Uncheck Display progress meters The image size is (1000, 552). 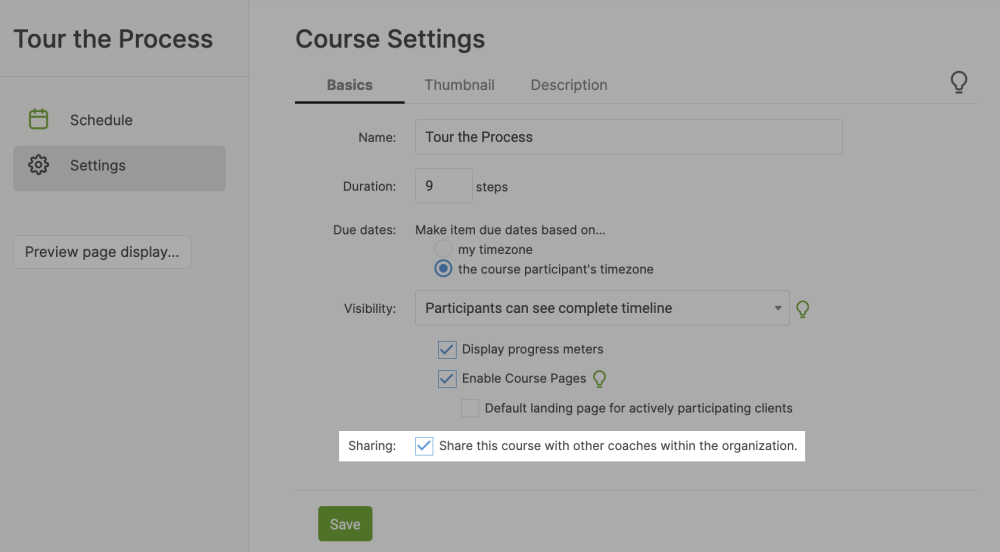coord(447,350)
